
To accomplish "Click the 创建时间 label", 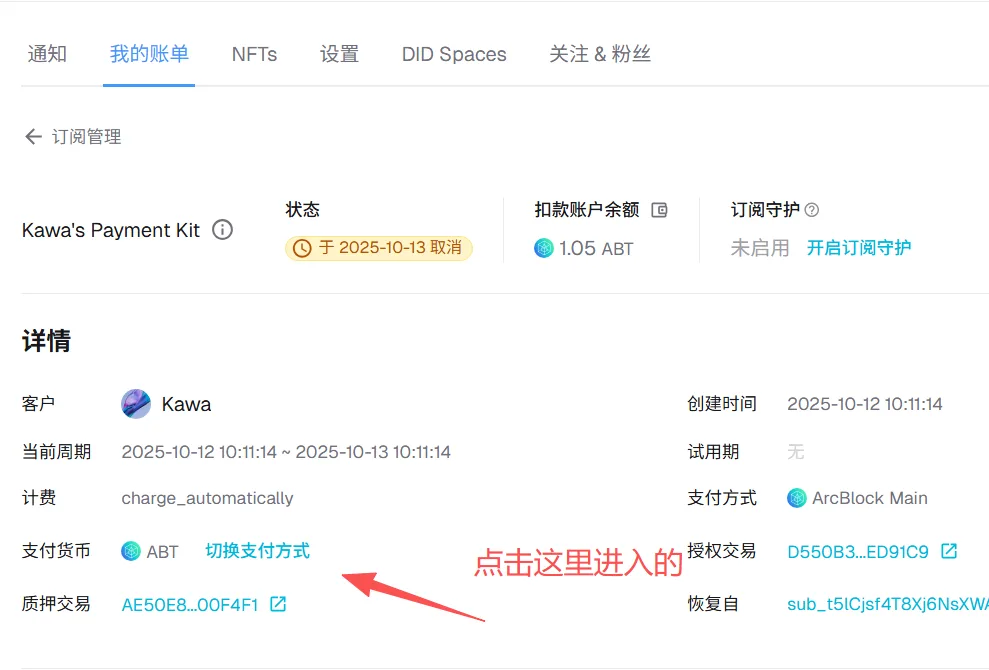I will (722, 404).
